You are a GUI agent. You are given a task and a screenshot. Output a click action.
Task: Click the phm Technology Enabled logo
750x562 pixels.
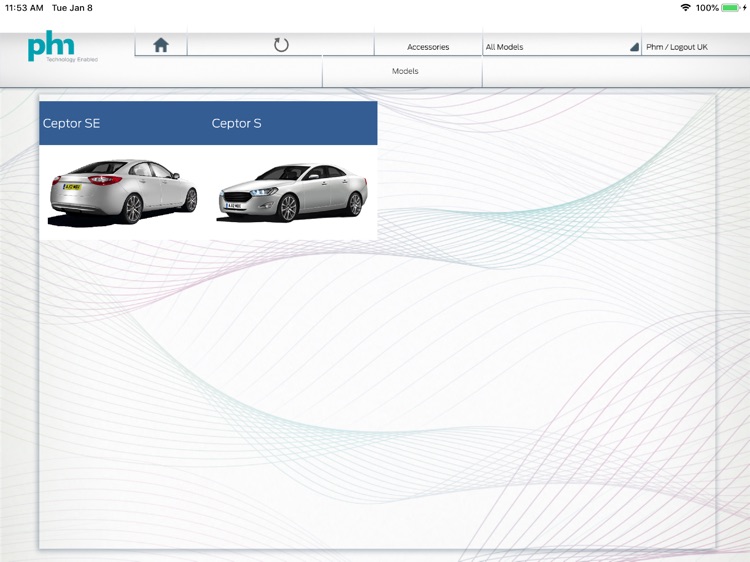(63, 47)
